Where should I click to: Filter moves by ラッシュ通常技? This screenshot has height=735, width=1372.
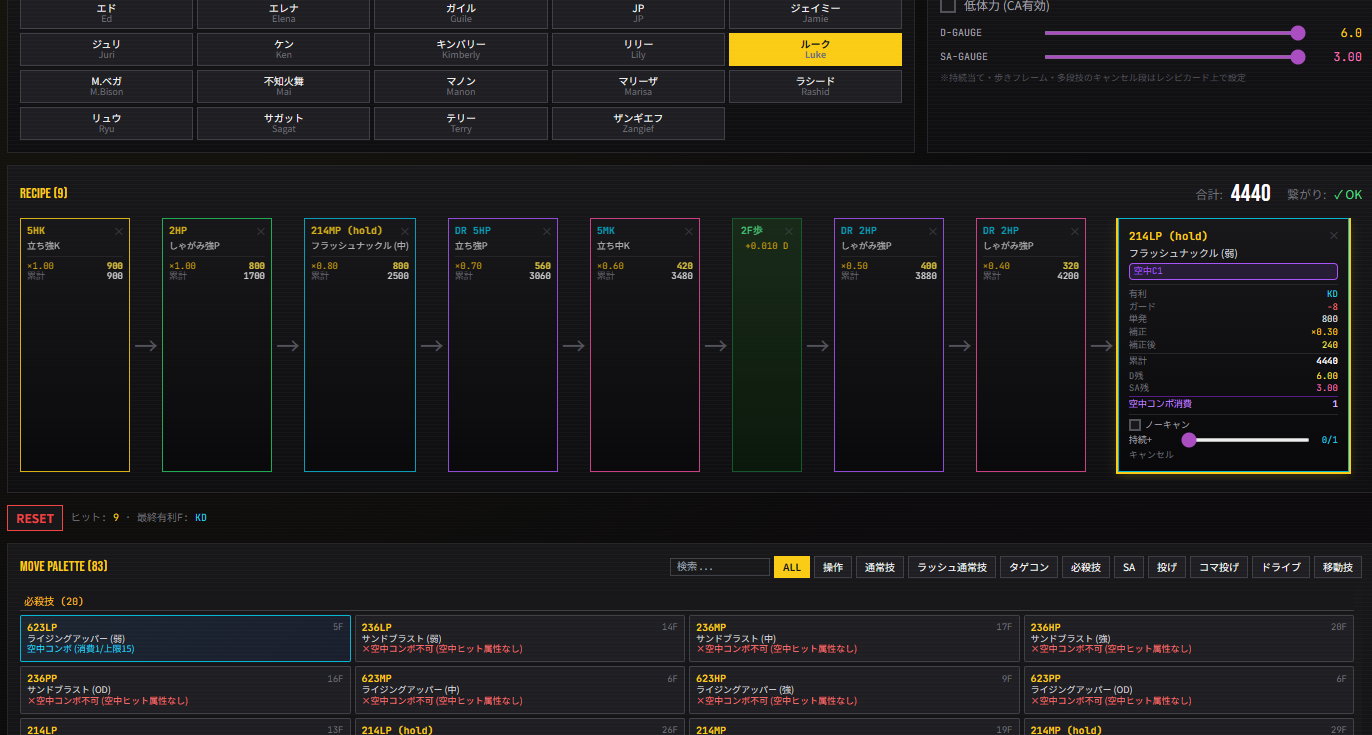(x=951, y=567)
